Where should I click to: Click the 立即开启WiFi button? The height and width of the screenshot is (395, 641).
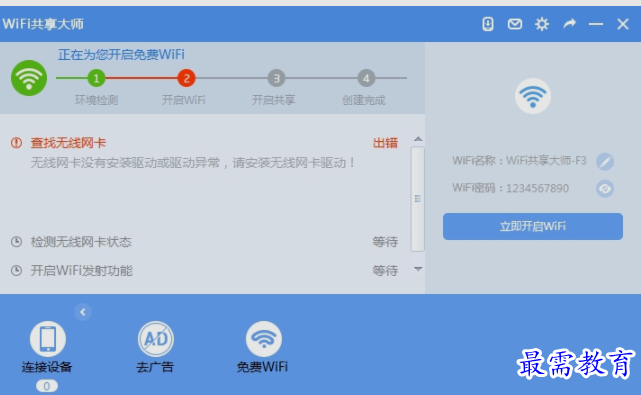pyautogui.click(x=533, y=226)
